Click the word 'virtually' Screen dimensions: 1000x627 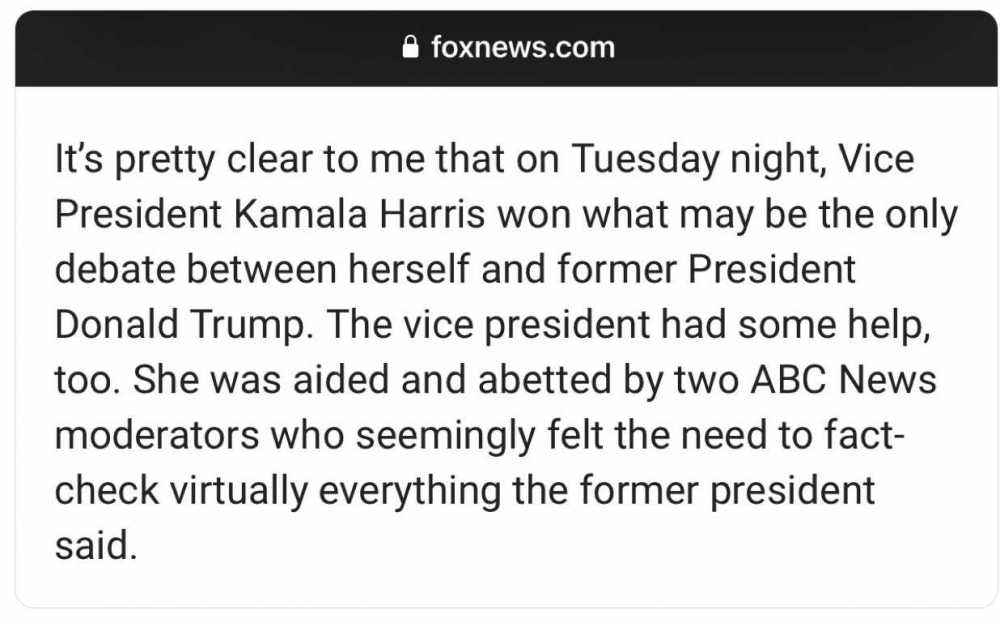point(238,492)
